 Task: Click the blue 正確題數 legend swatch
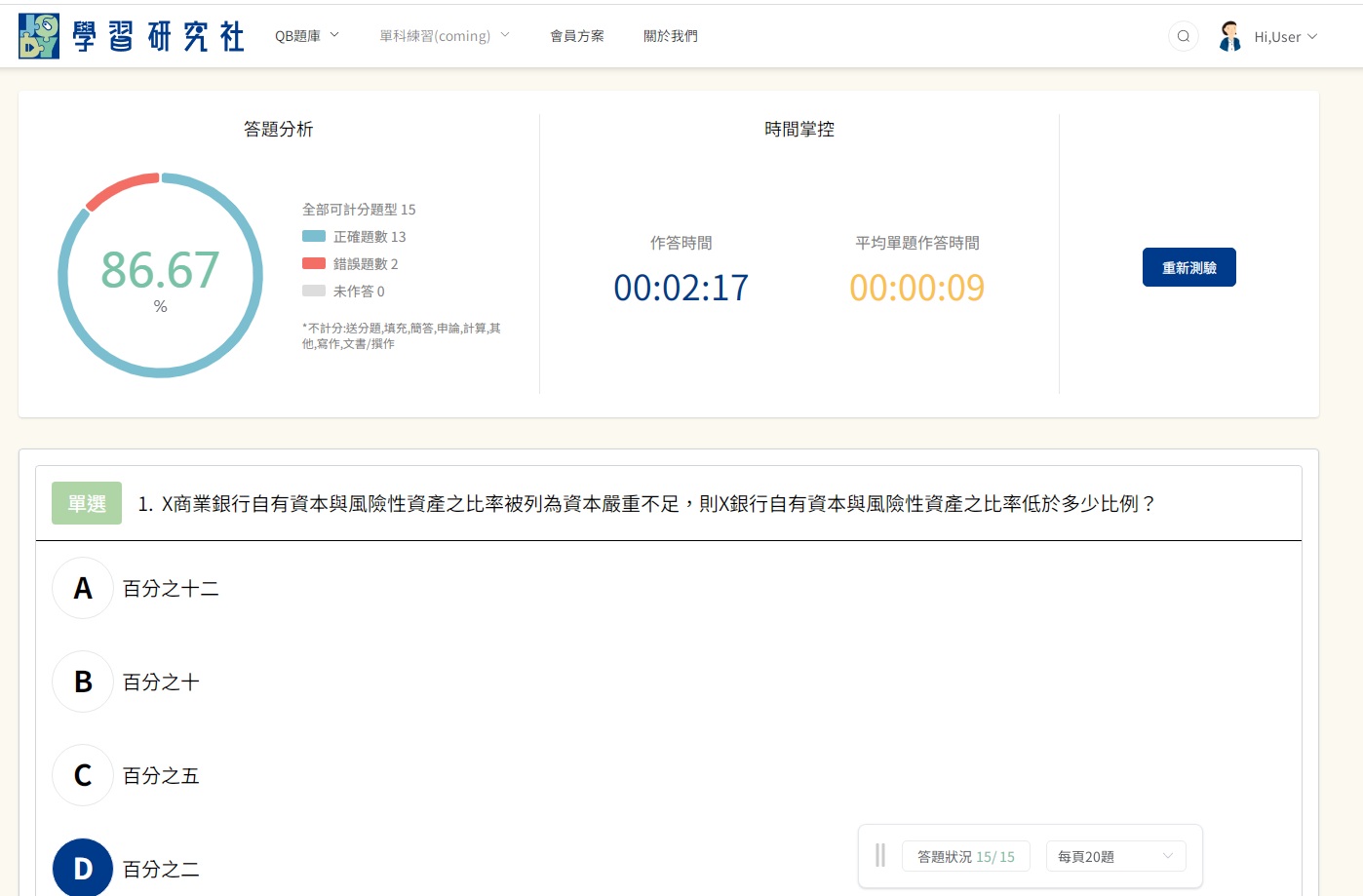click(314, 236)
